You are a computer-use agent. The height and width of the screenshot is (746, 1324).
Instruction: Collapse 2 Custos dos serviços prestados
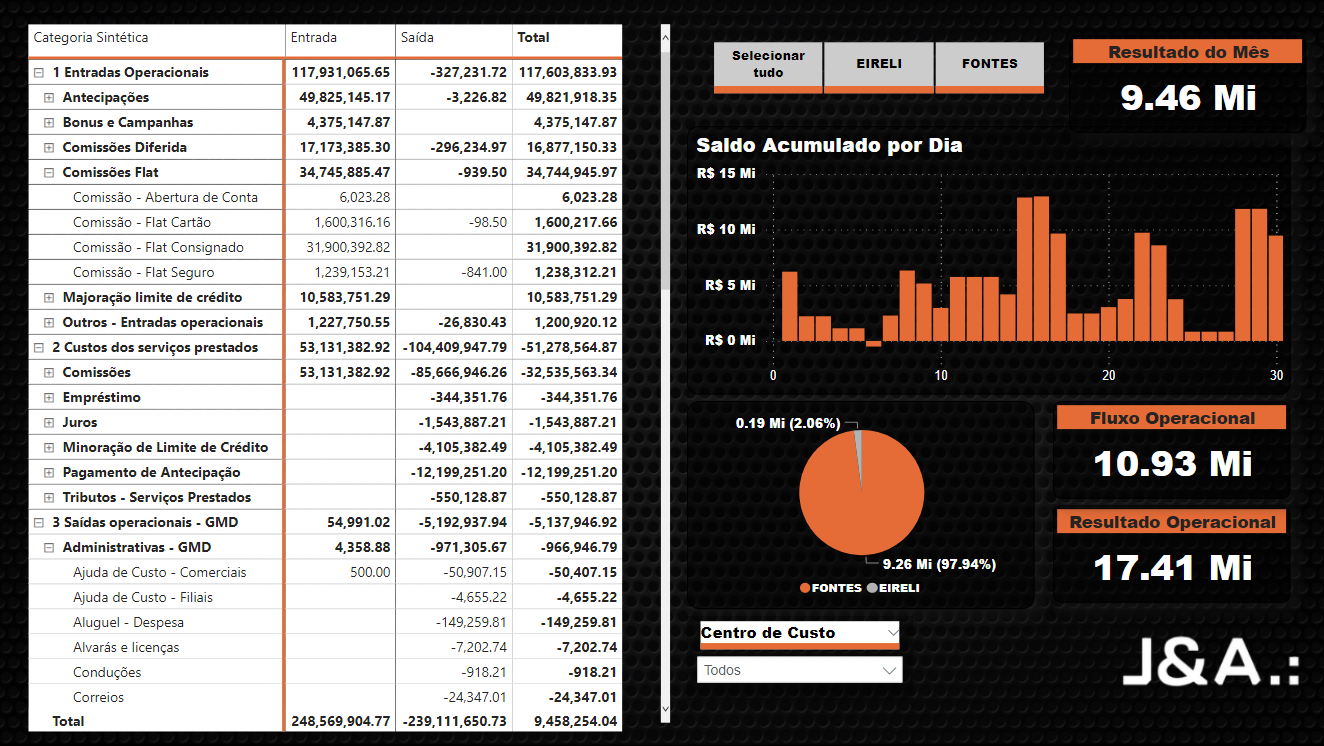(x=39, y=348)
